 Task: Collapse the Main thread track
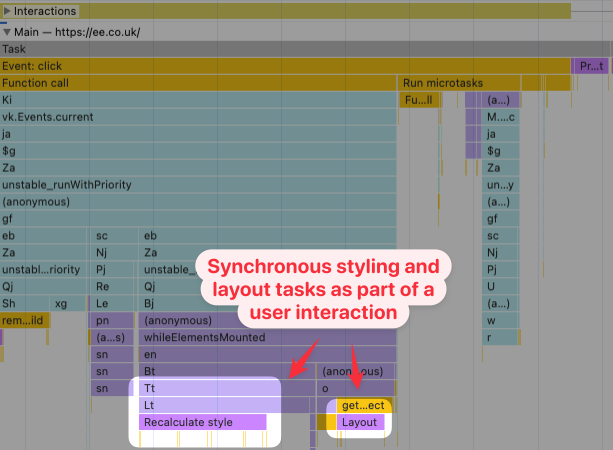[7, 32]
